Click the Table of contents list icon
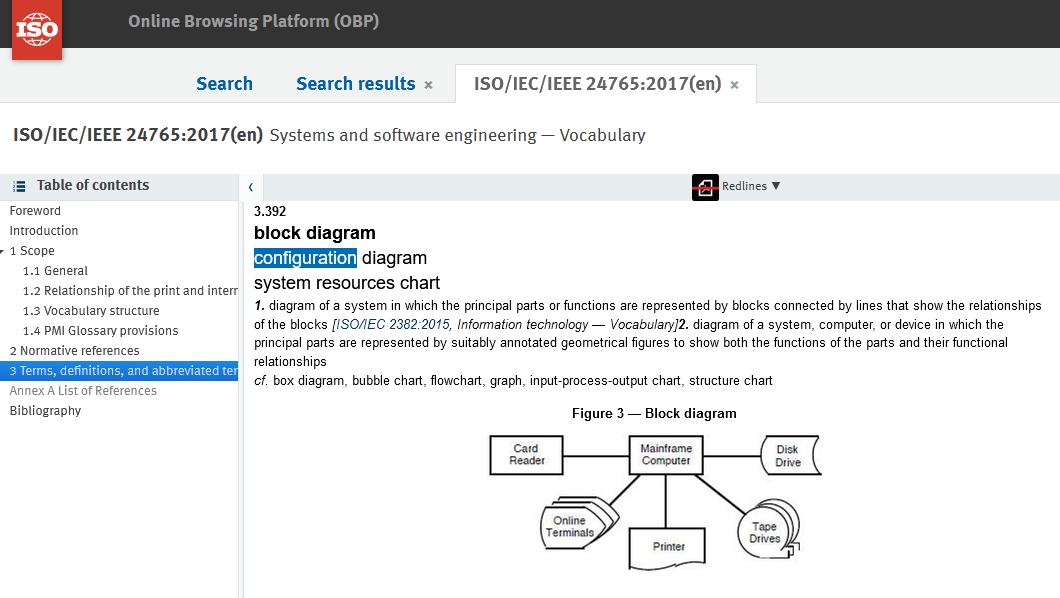This screenshot has width=1060, height=598. [x=20, y=186]
